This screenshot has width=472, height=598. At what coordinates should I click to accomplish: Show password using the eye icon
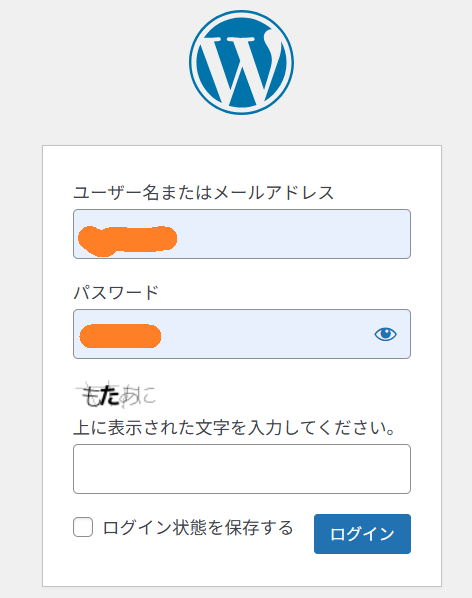[x=385, y=334]
